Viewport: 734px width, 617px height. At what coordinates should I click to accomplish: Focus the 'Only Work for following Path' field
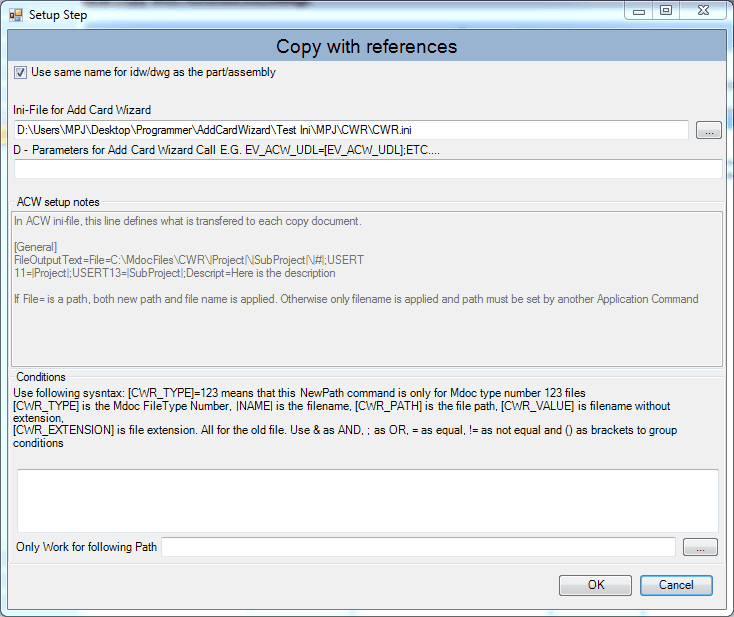(418, 547)
